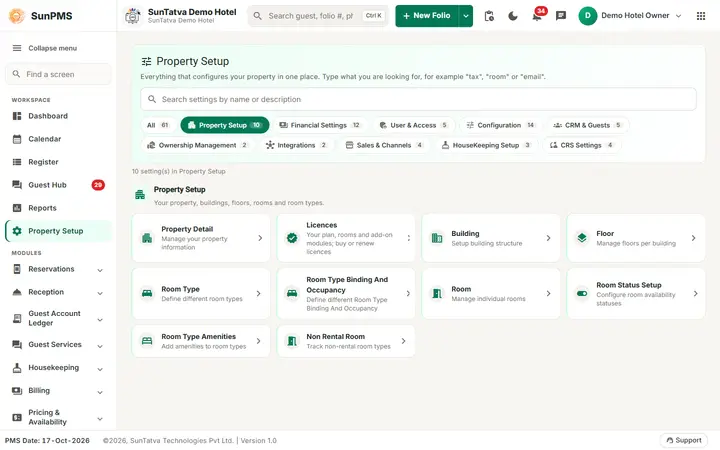Screen dimensions: 720x450
Task: Open the Room Status Setup card title
Action: click(629, 285)
